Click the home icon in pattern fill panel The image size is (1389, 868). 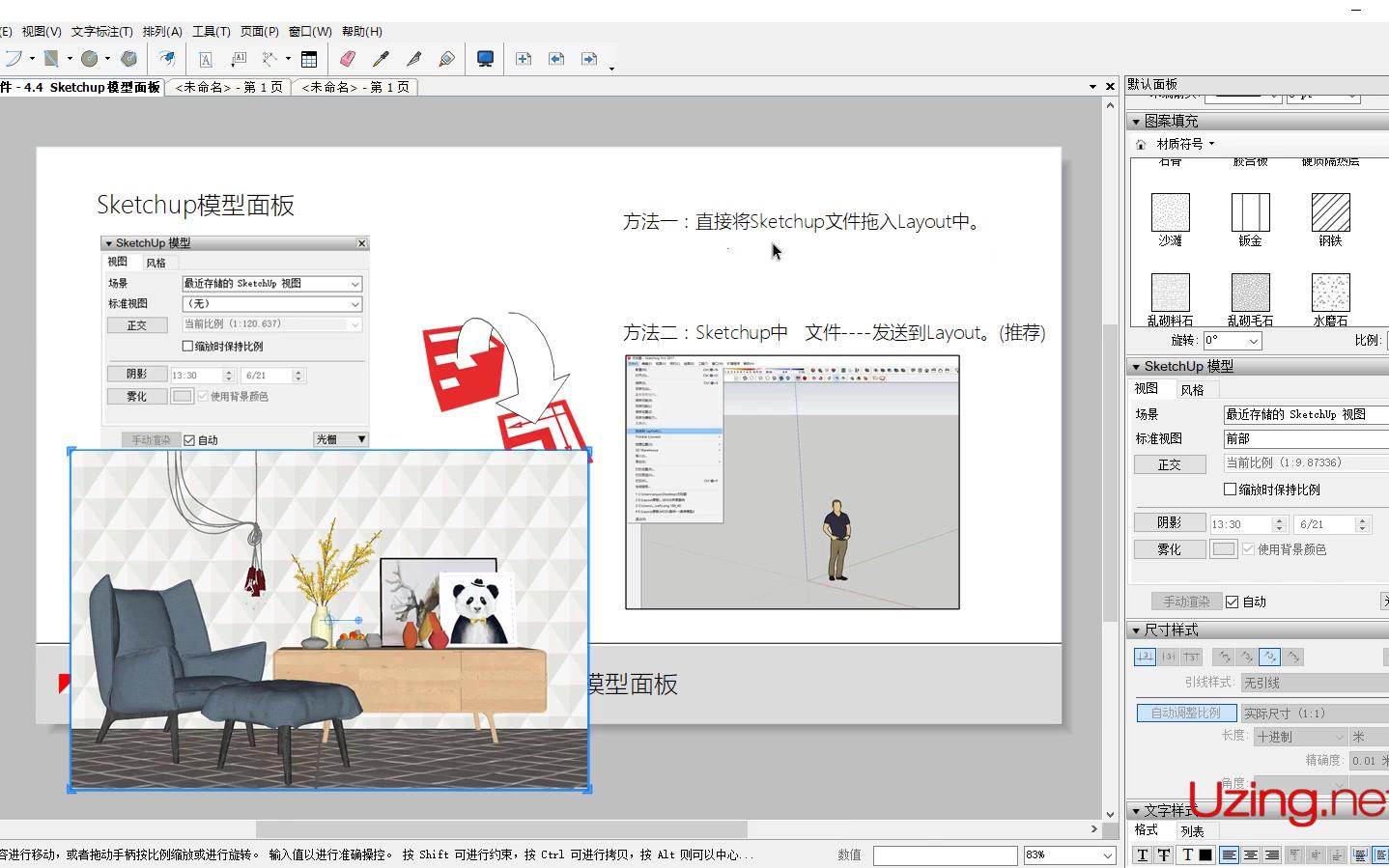(1141, 145)
